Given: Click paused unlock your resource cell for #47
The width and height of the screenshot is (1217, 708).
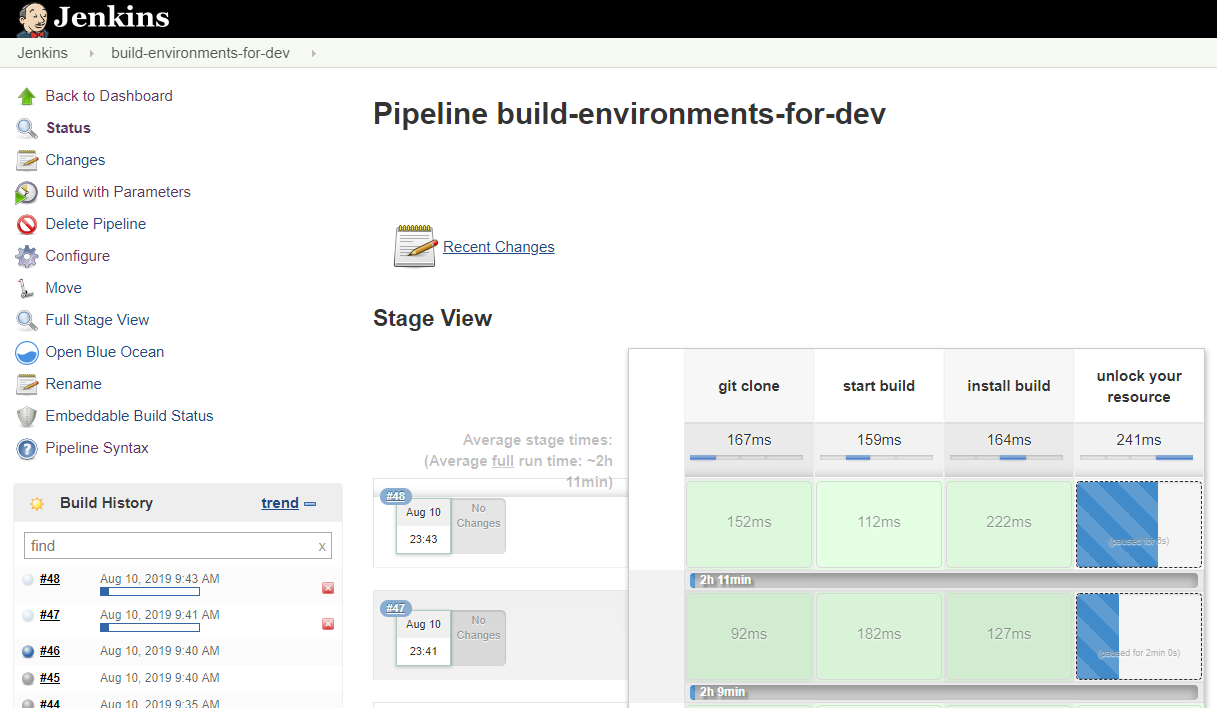Looking at the screenshot, I should tap(1139, 636).
